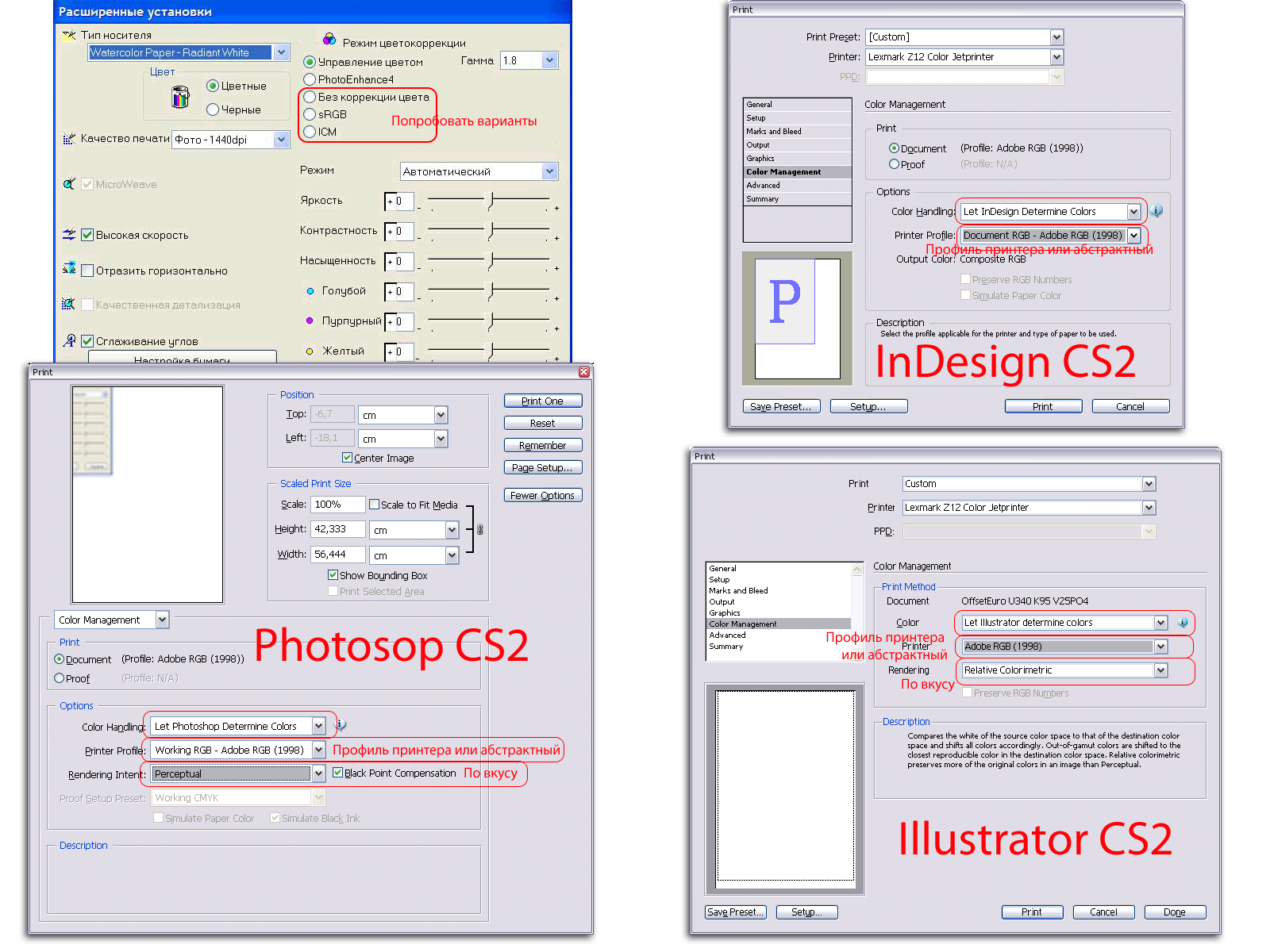Toggle Высокая скорость checkbox
The image size is (1270, 952).
(x=87, y=235)
